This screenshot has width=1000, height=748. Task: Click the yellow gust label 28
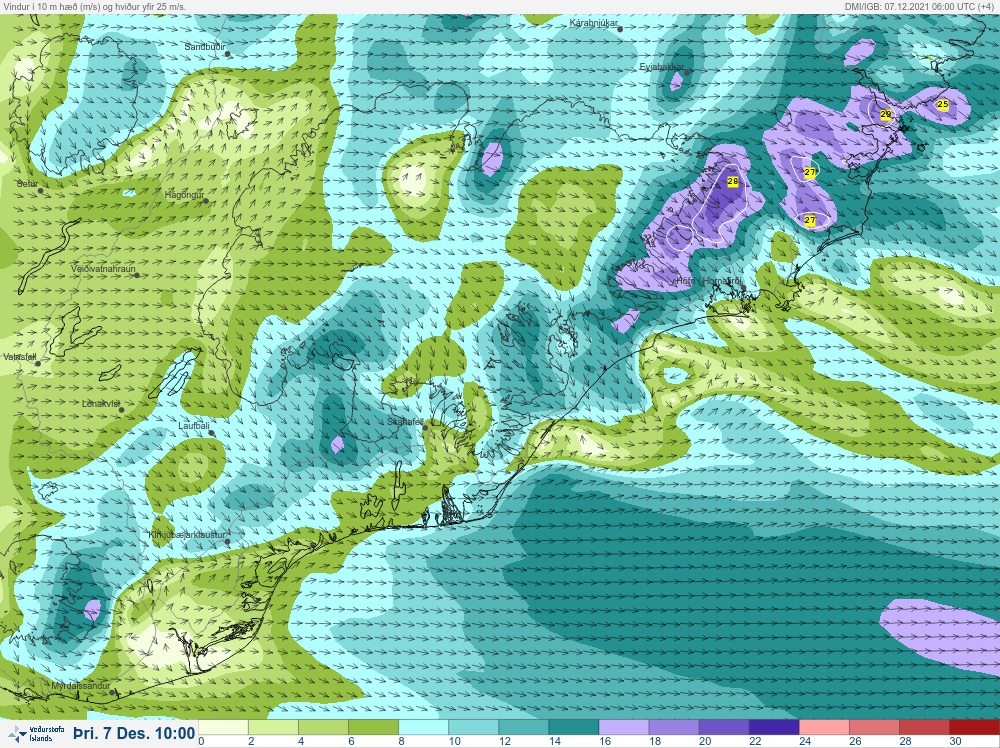click(x=732, y=182)
